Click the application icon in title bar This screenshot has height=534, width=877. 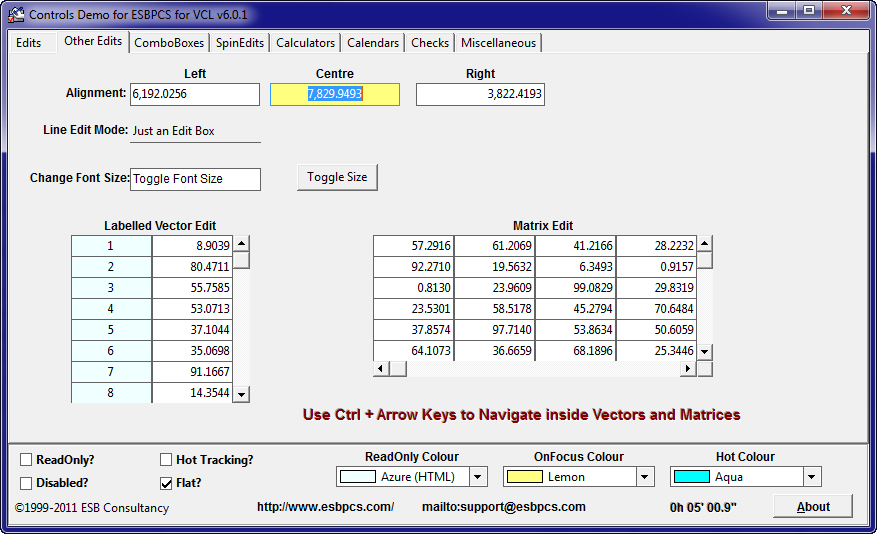tap(16, 14)
